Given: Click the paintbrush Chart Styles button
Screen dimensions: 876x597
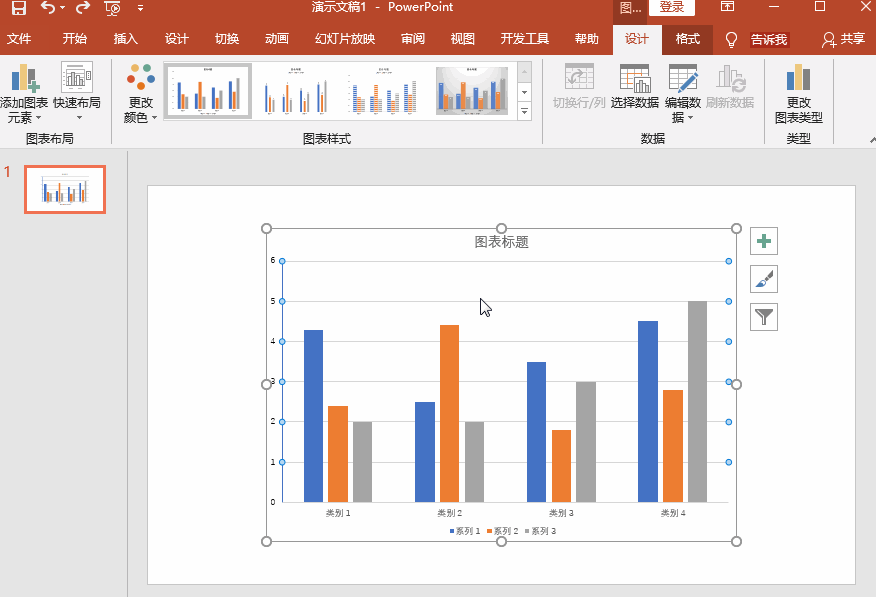Looking at the screenshot, I should pos(764,279).
